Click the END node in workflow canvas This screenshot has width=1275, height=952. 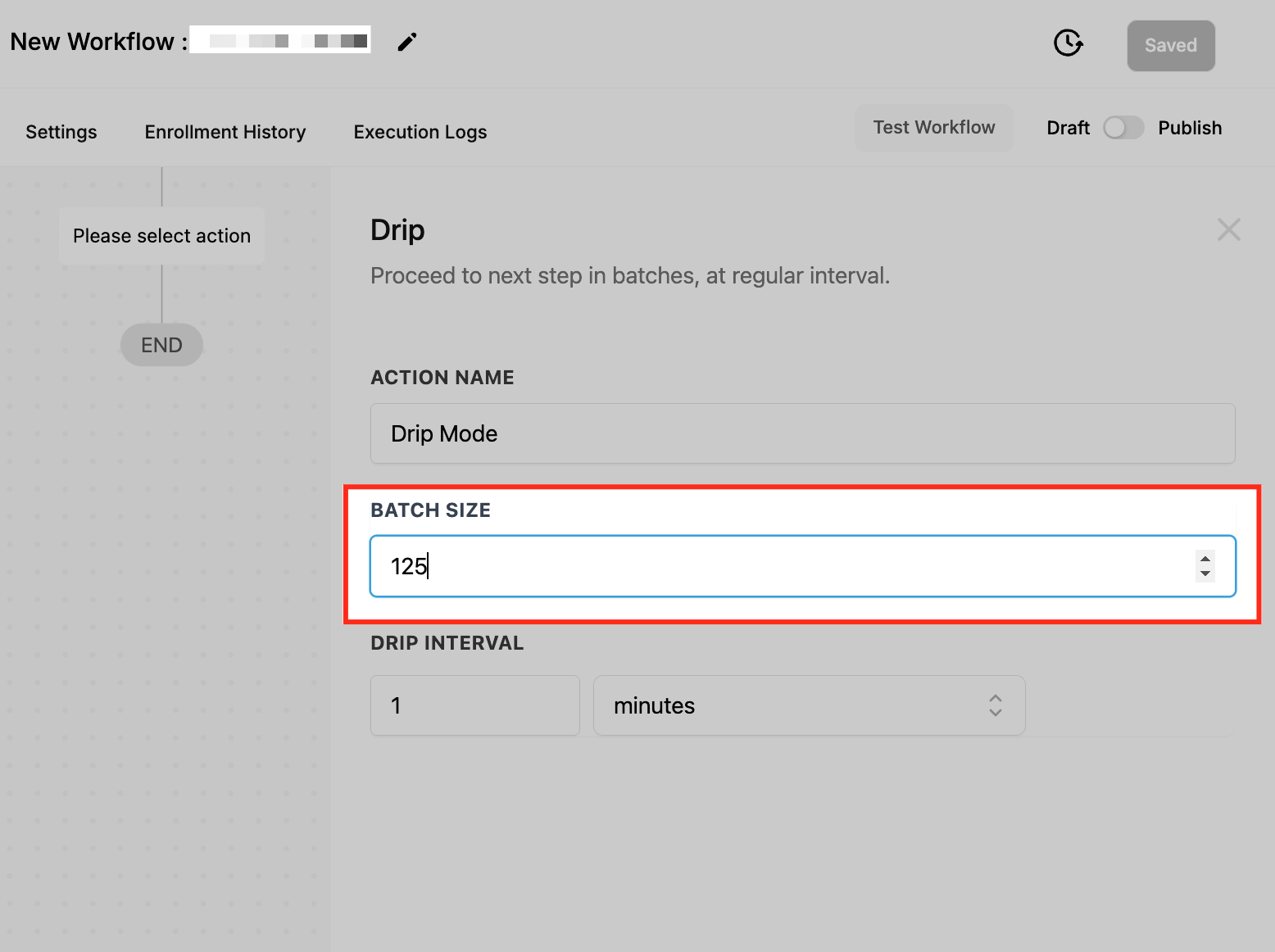point(161,345)
